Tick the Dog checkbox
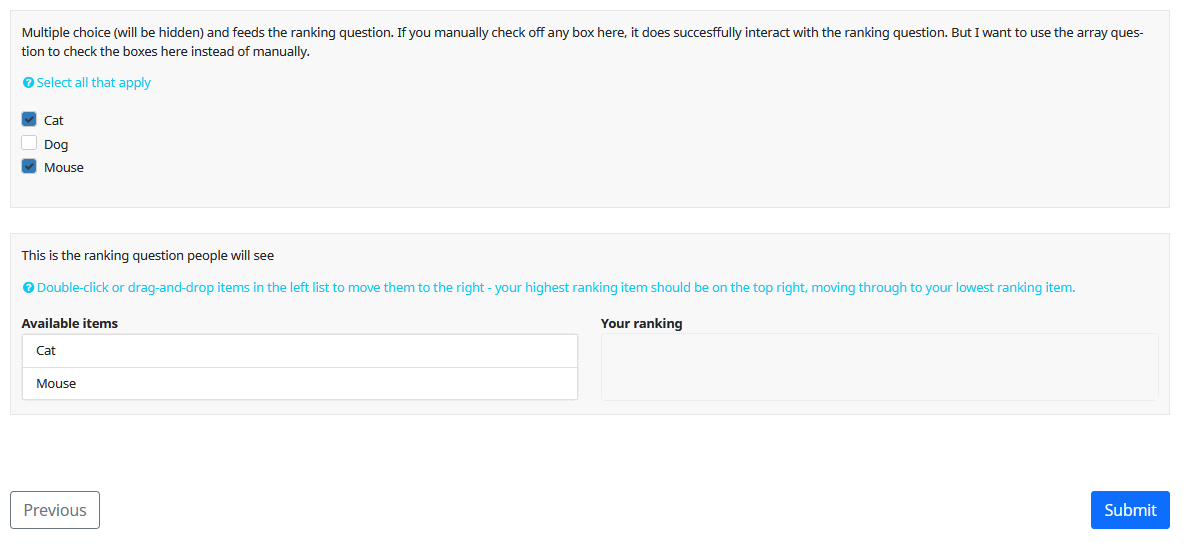Image resolution: width=1187 pixels, height=552 pixels. tap(29, 143)
